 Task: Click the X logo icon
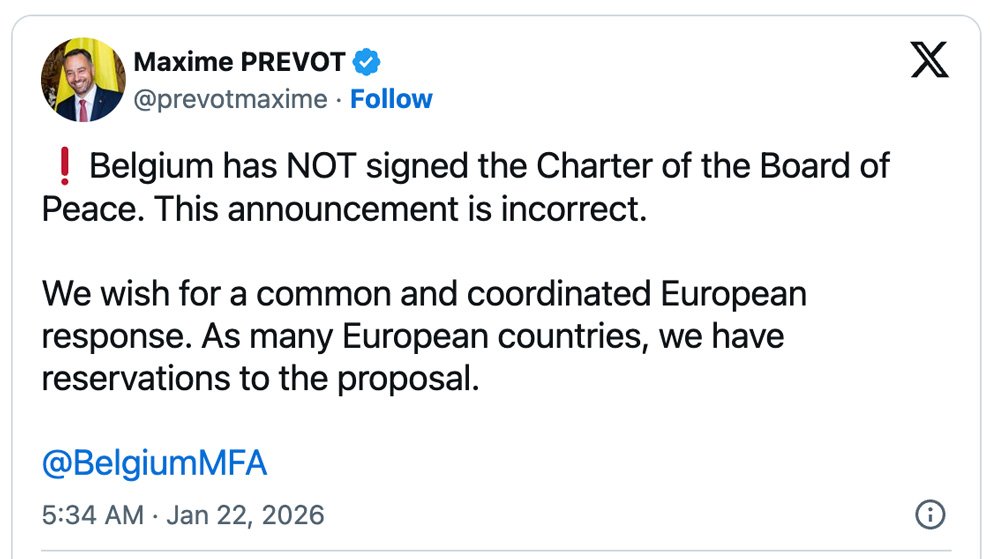click(x=930, y=61)
